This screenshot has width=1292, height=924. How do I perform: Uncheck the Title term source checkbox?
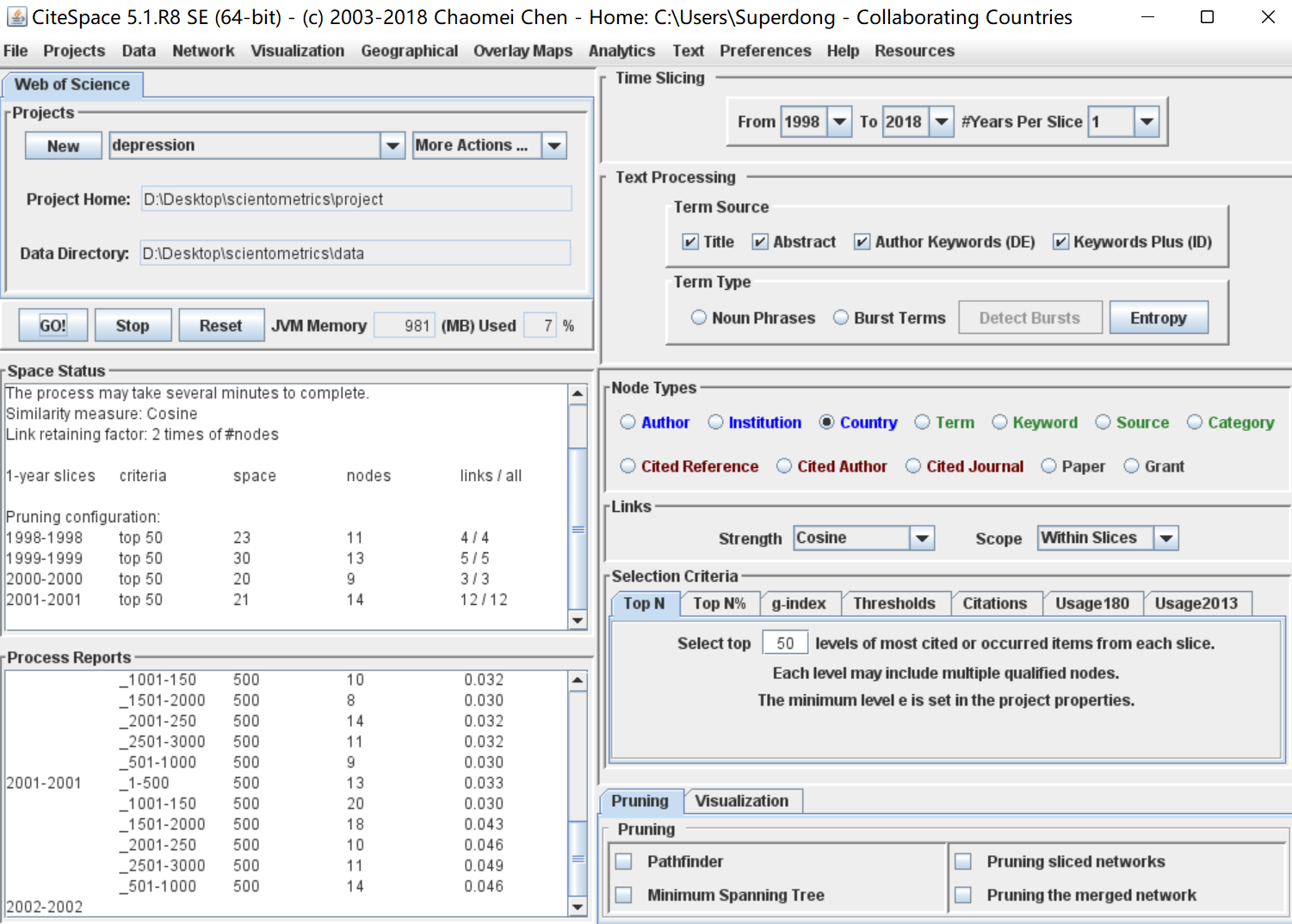pos(690,242)
